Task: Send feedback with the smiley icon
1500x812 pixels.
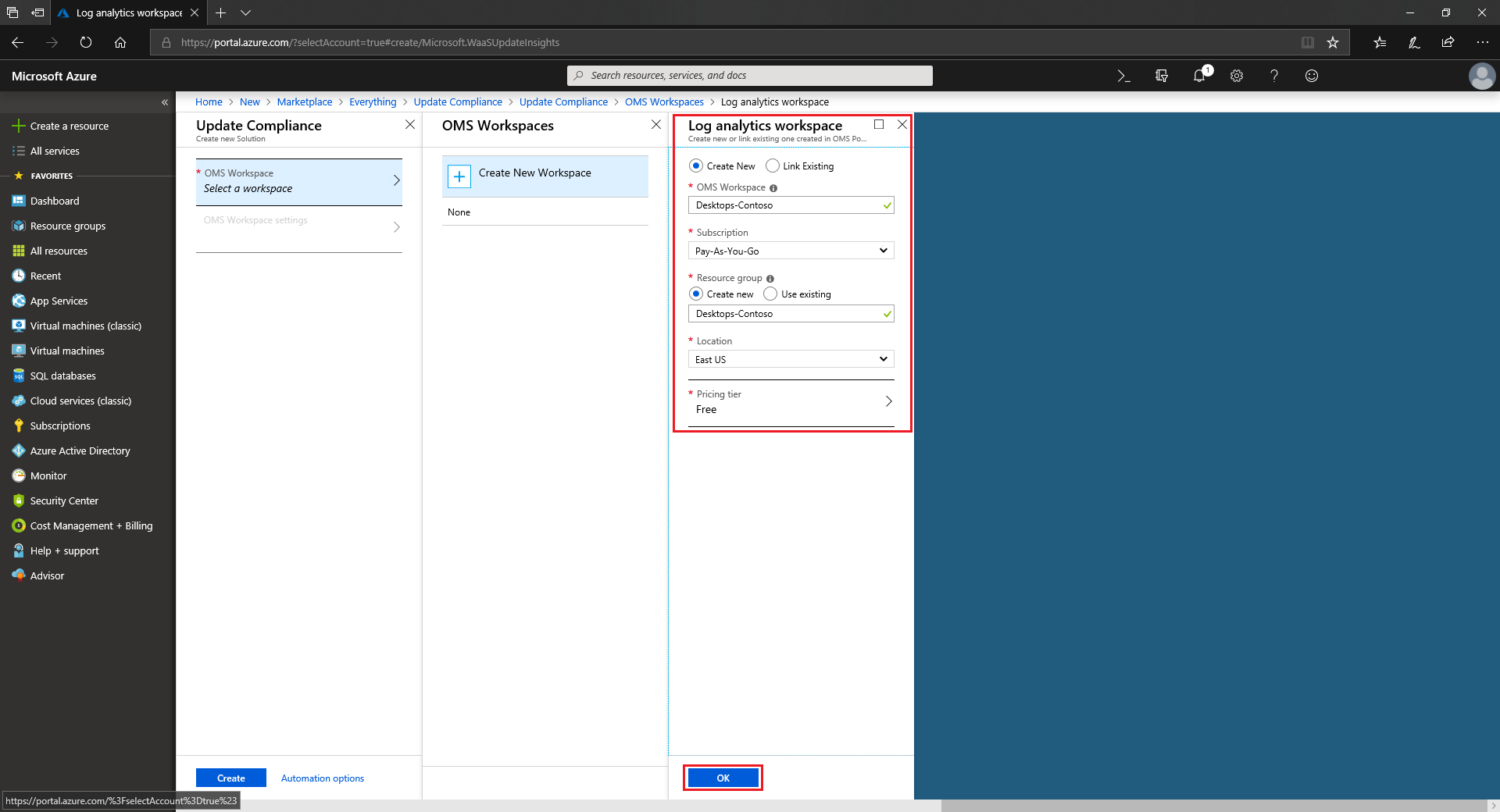Action: 1312,76
